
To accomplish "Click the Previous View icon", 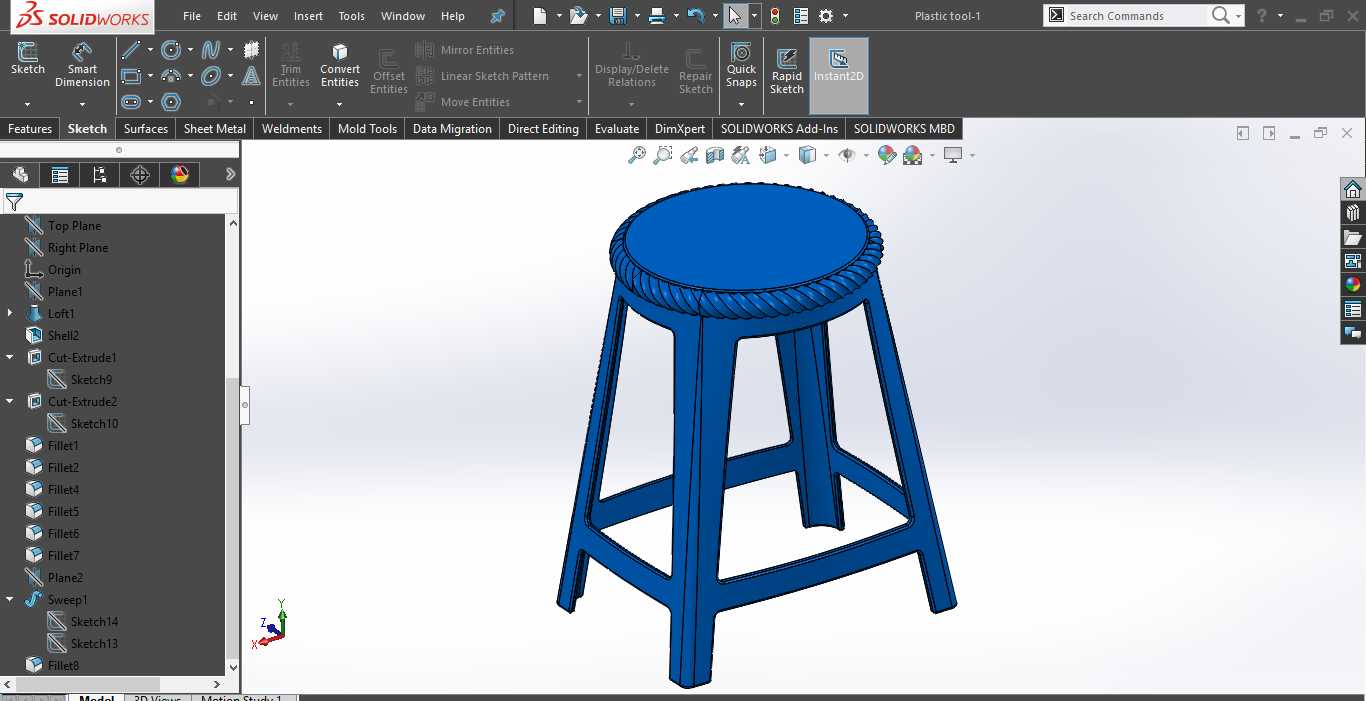I will (x=689, y=155).
